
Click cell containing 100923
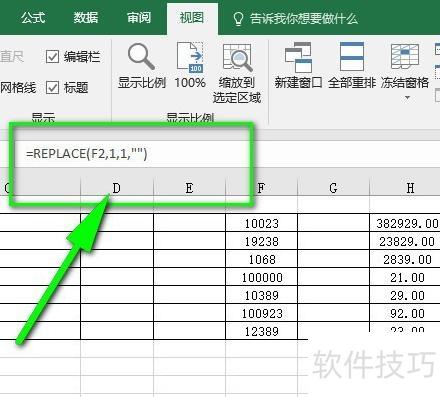click(261, 313)
